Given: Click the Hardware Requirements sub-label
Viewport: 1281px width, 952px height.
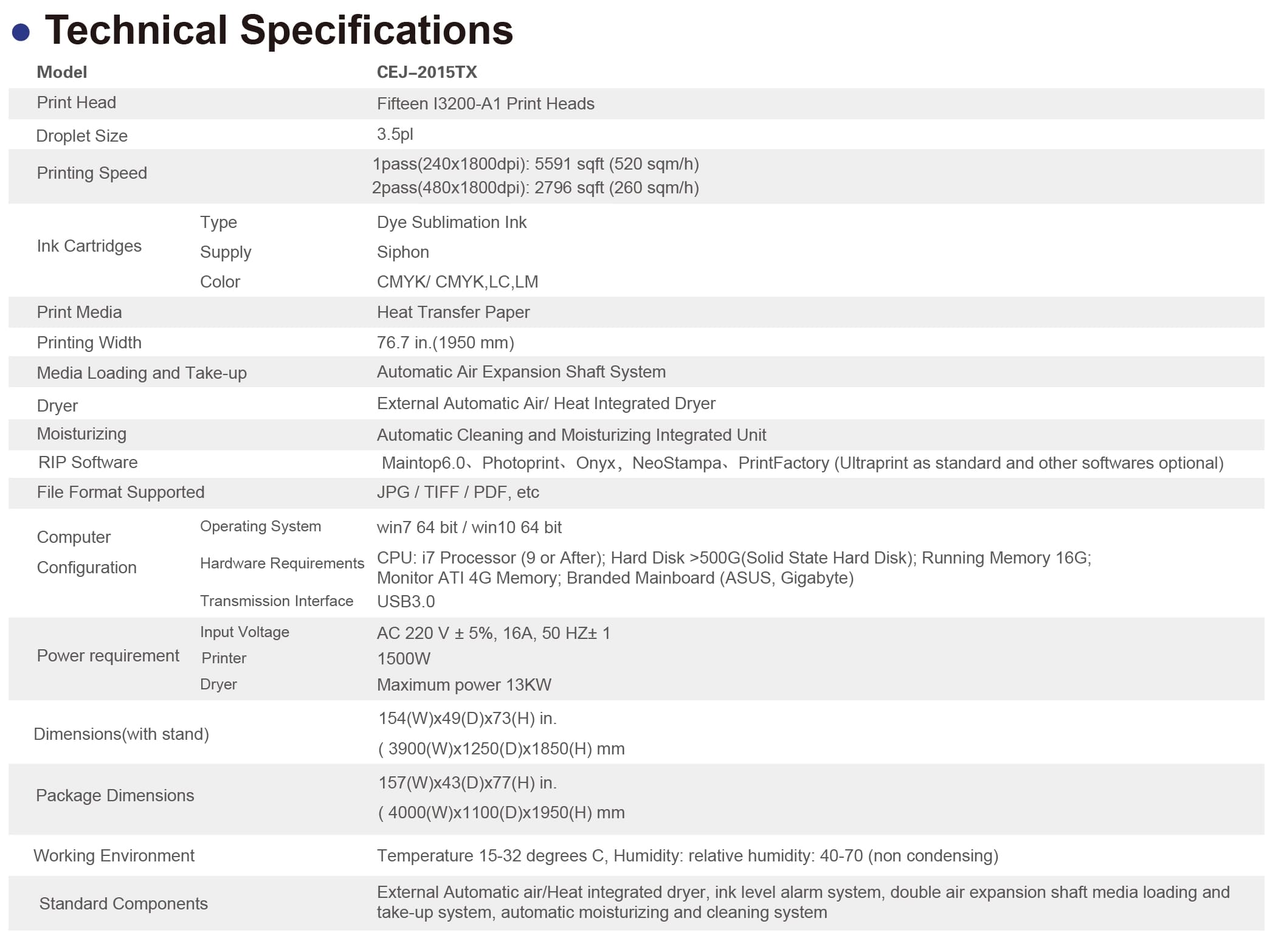Looking at the screenshot, I should tap(281, 564).
